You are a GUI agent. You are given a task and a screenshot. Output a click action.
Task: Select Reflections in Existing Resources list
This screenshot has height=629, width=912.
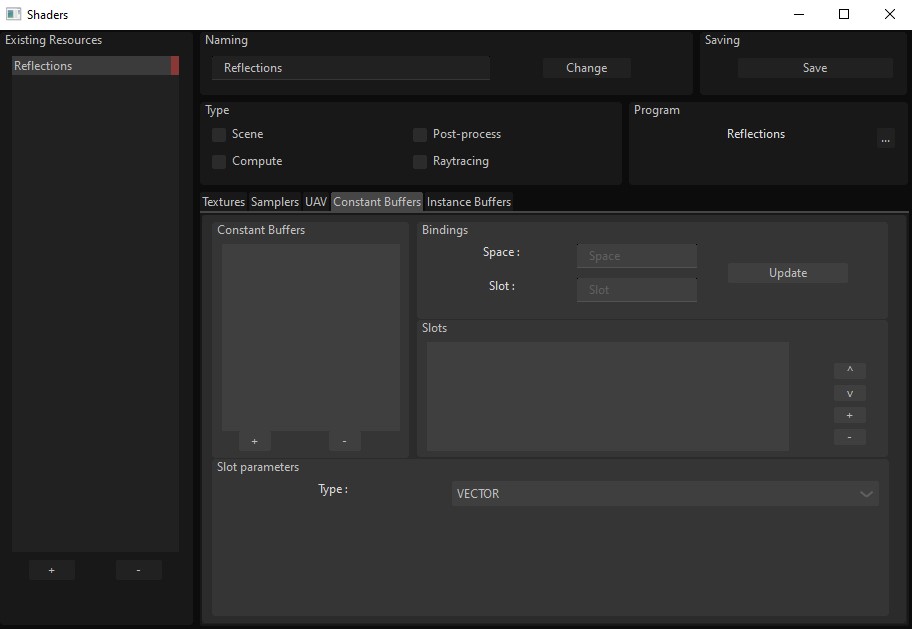click(95, 66)
